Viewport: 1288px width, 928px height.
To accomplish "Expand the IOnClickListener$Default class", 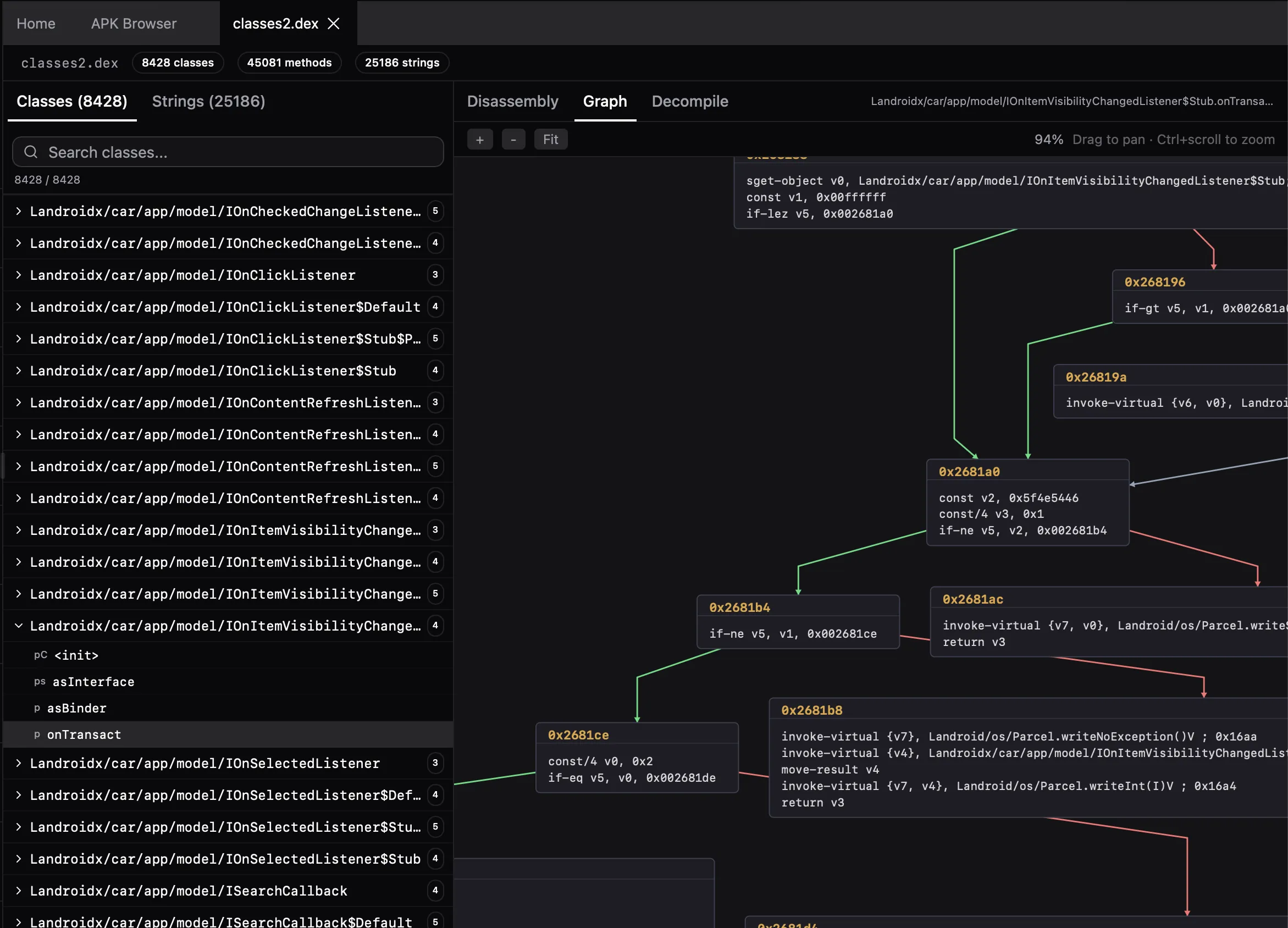I will 19,307.
